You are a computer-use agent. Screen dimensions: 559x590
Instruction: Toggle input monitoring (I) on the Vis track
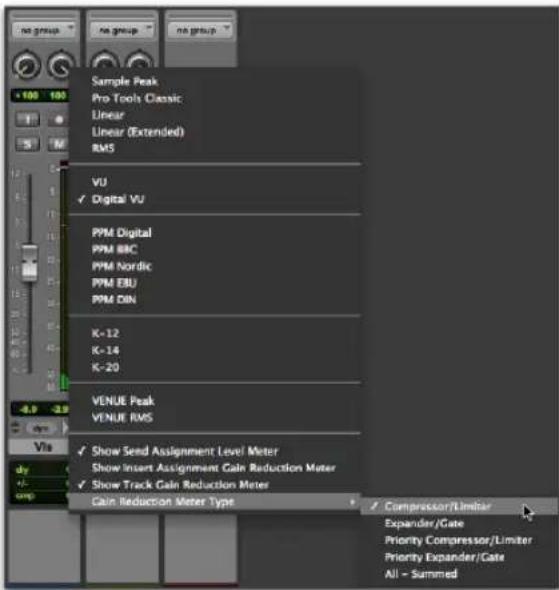pyautogui.click(x=27, y=120)
